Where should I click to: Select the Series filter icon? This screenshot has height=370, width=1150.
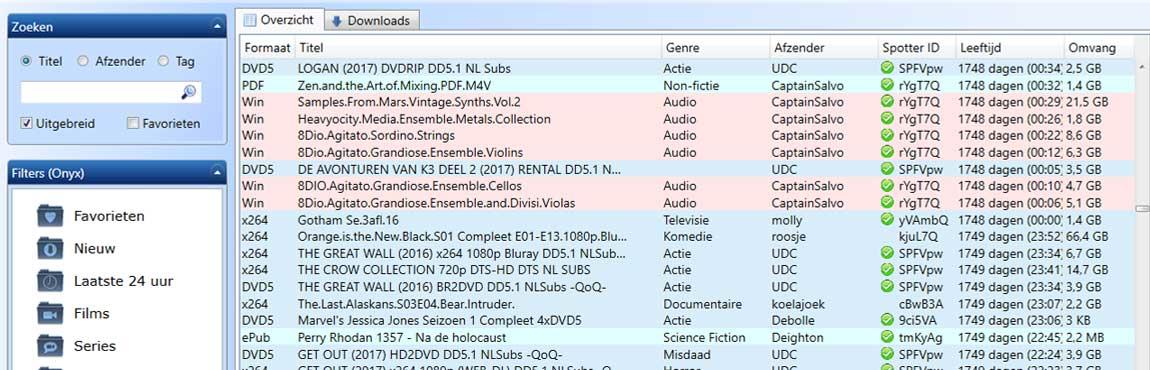tap(51, 346)
